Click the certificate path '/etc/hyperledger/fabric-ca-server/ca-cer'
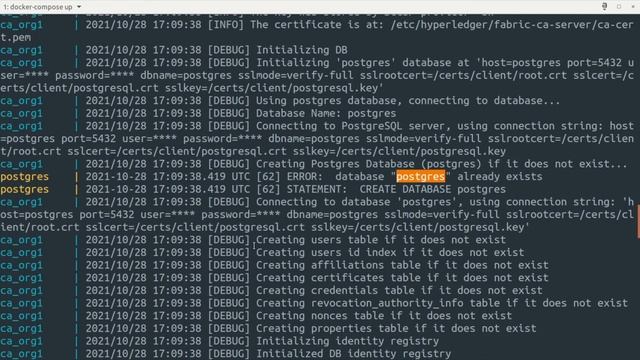Viewport: 640px width, 360px height. [x=512, y=25]
